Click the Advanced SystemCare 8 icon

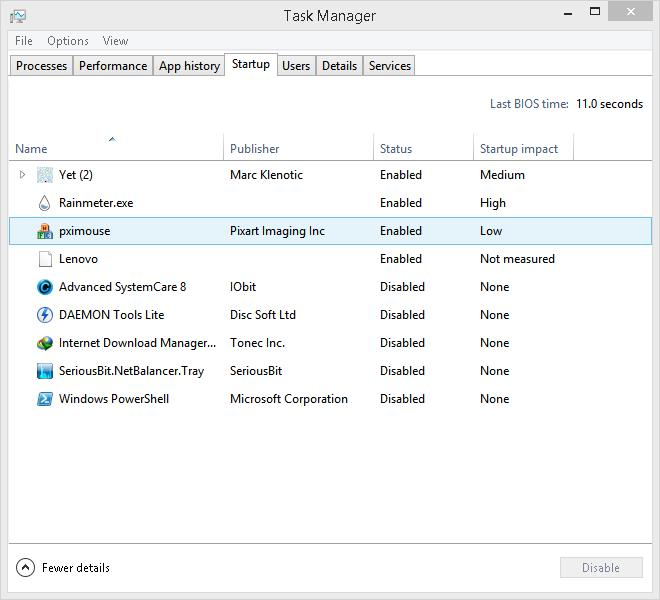45,287
